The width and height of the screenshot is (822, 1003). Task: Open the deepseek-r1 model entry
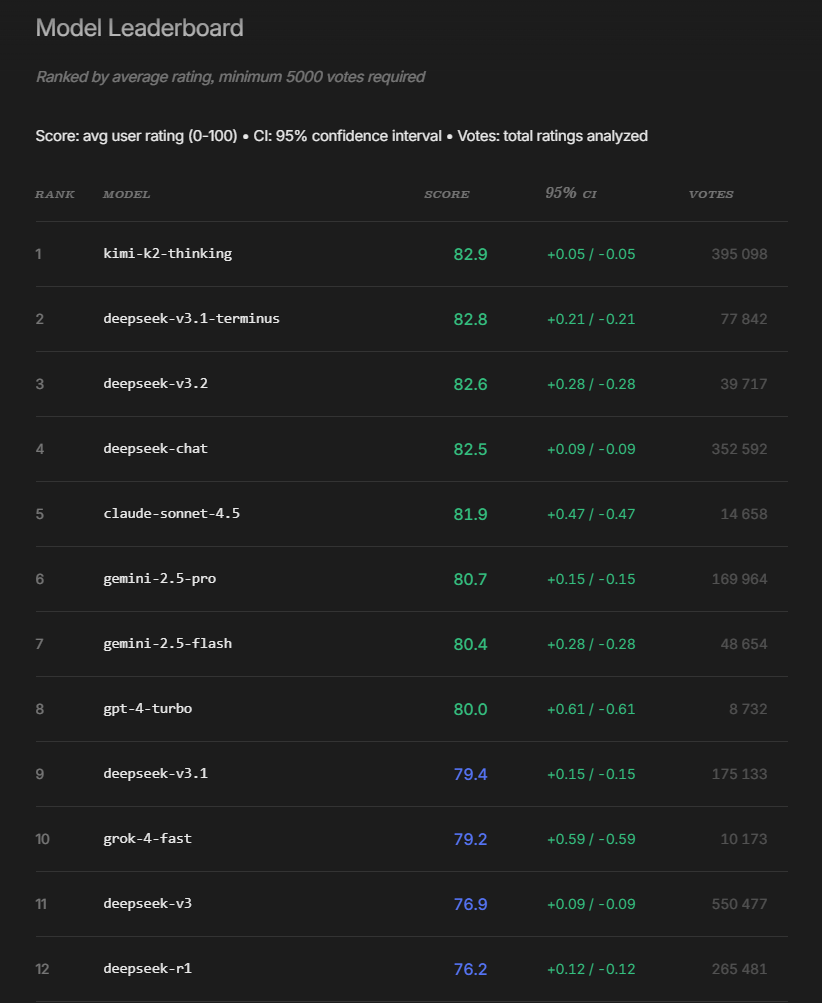tap(147, 969)
